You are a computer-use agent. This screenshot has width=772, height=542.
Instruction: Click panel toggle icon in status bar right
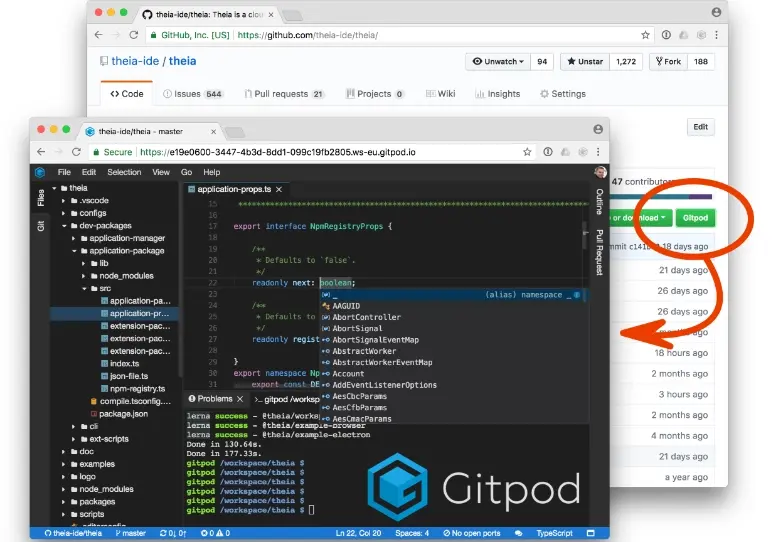pos(591,533)
